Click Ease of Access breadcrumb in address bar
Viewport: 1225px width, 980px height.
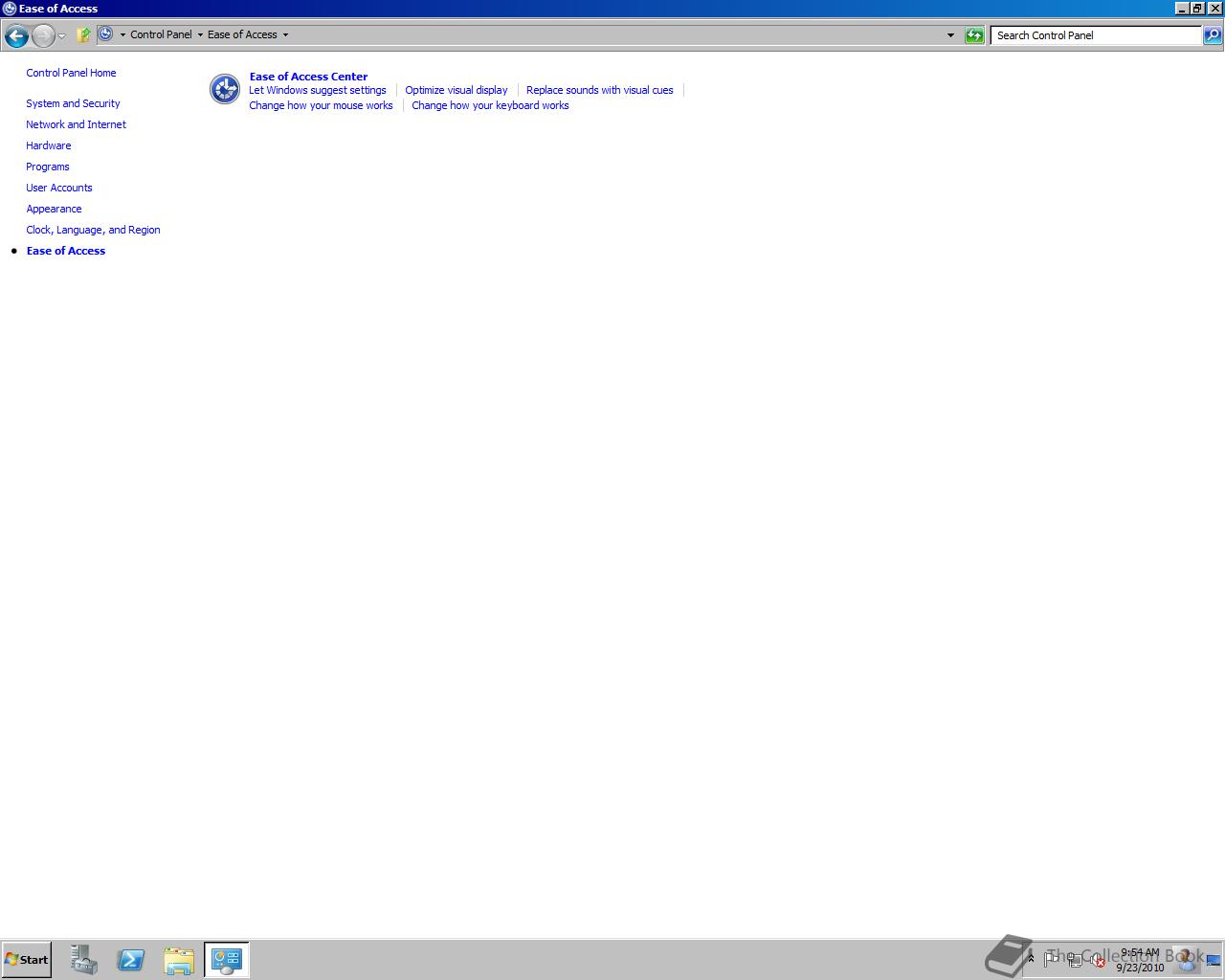tap(242, 34)
